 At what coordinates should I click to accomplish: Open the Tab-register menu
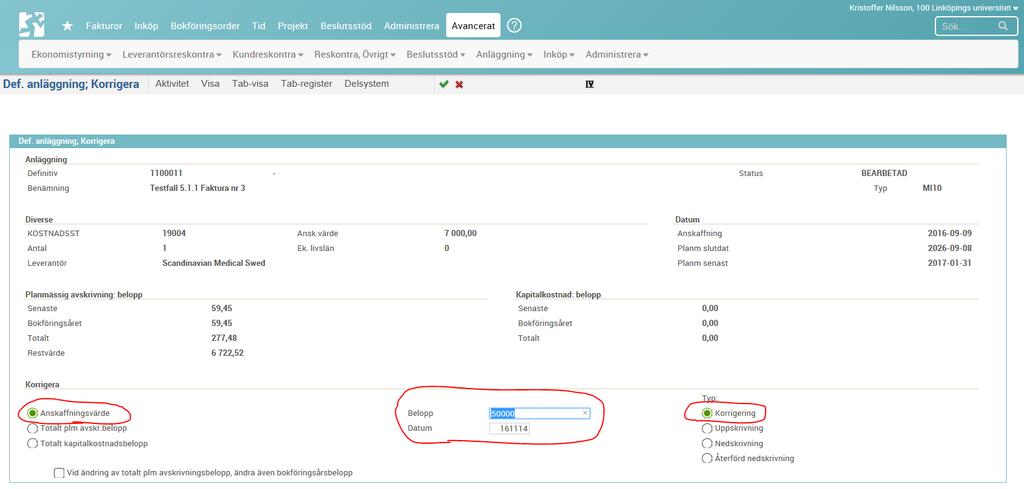coord(306,84)
